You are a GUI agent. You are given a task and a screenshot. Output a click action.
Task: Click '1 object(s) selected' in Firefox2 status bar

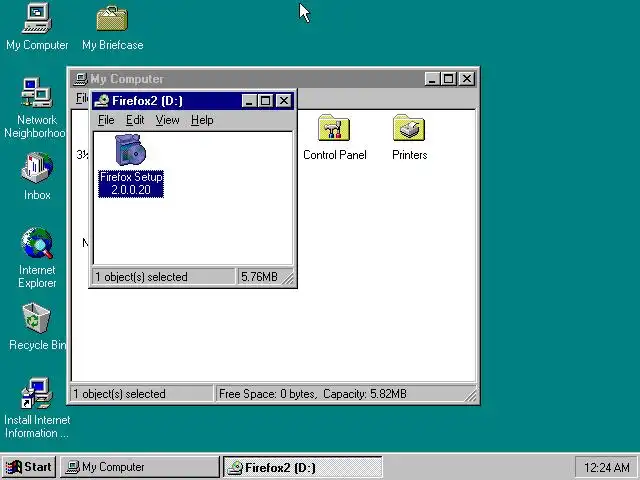[x=141, y=277]
